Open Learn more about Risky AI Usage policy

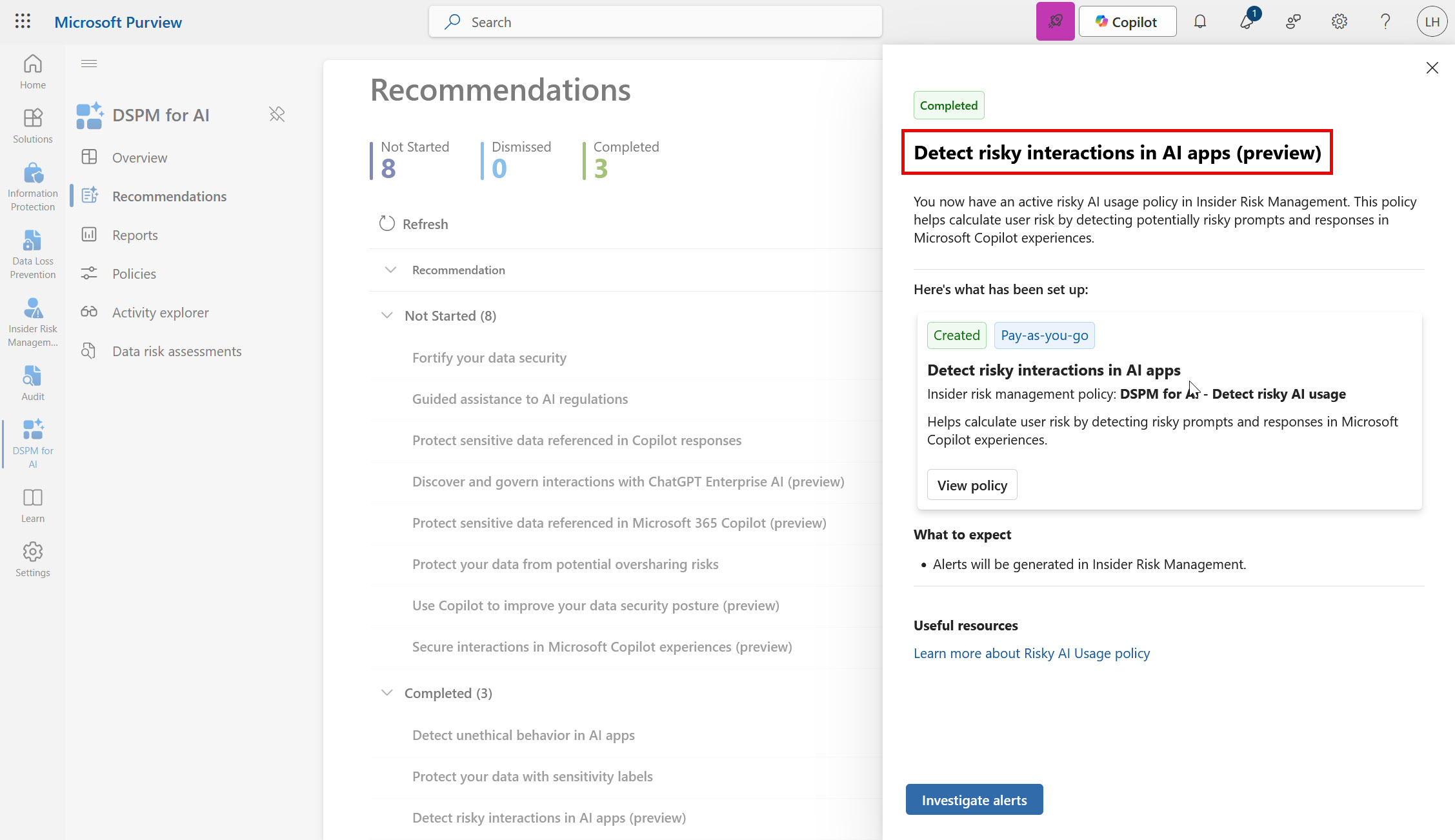(x=1032, y=653)
